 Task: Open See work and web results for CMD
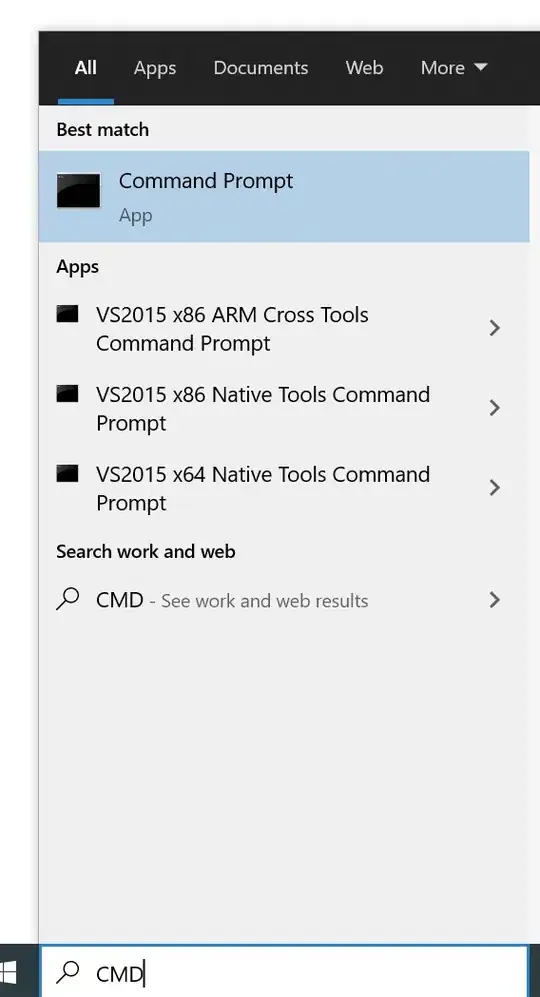pyautogui.click(x=284, y=600)
